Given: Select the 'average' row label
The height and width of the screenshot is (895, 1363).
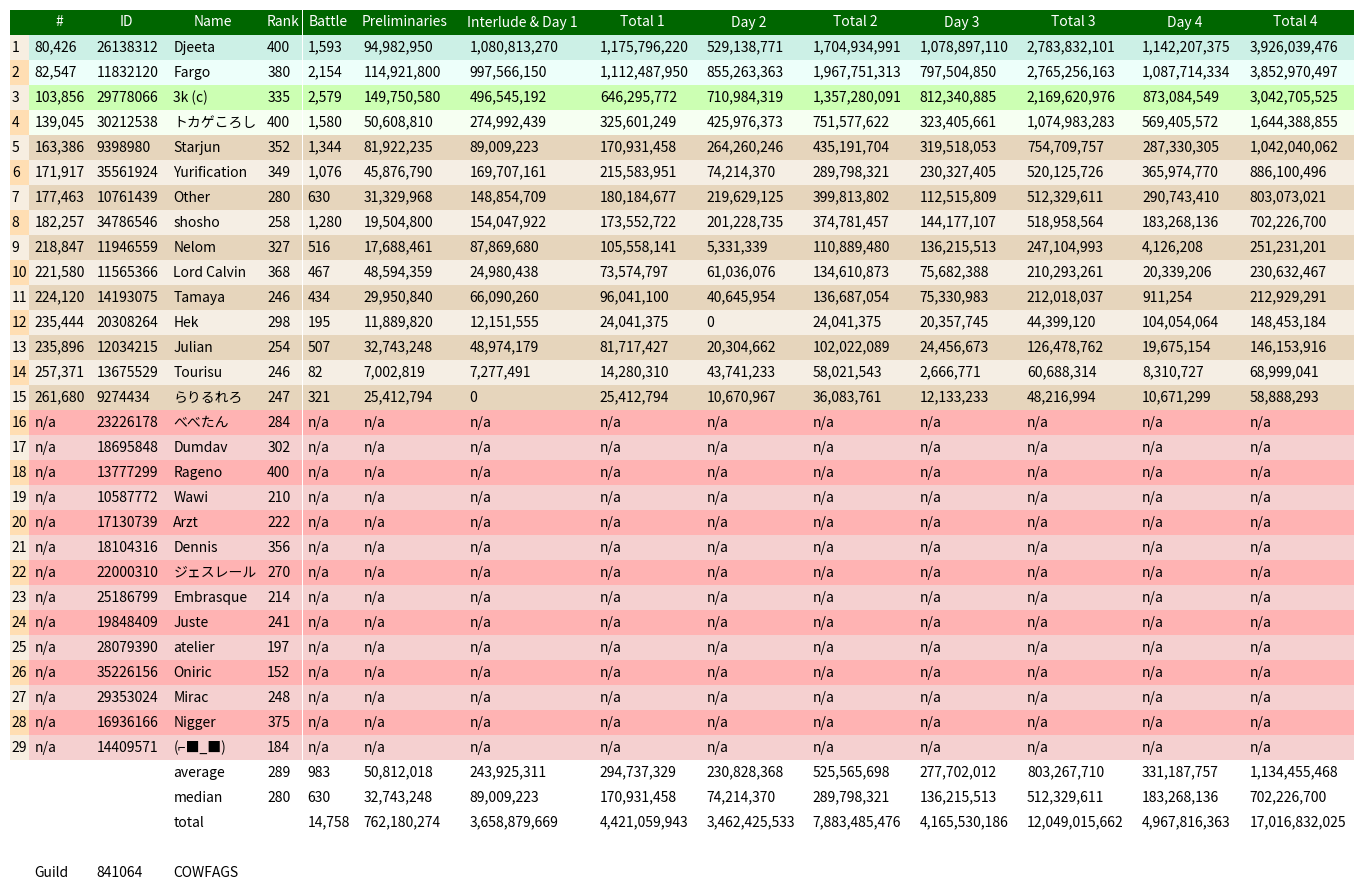Looking at the screenshot, I should [199, 772].
